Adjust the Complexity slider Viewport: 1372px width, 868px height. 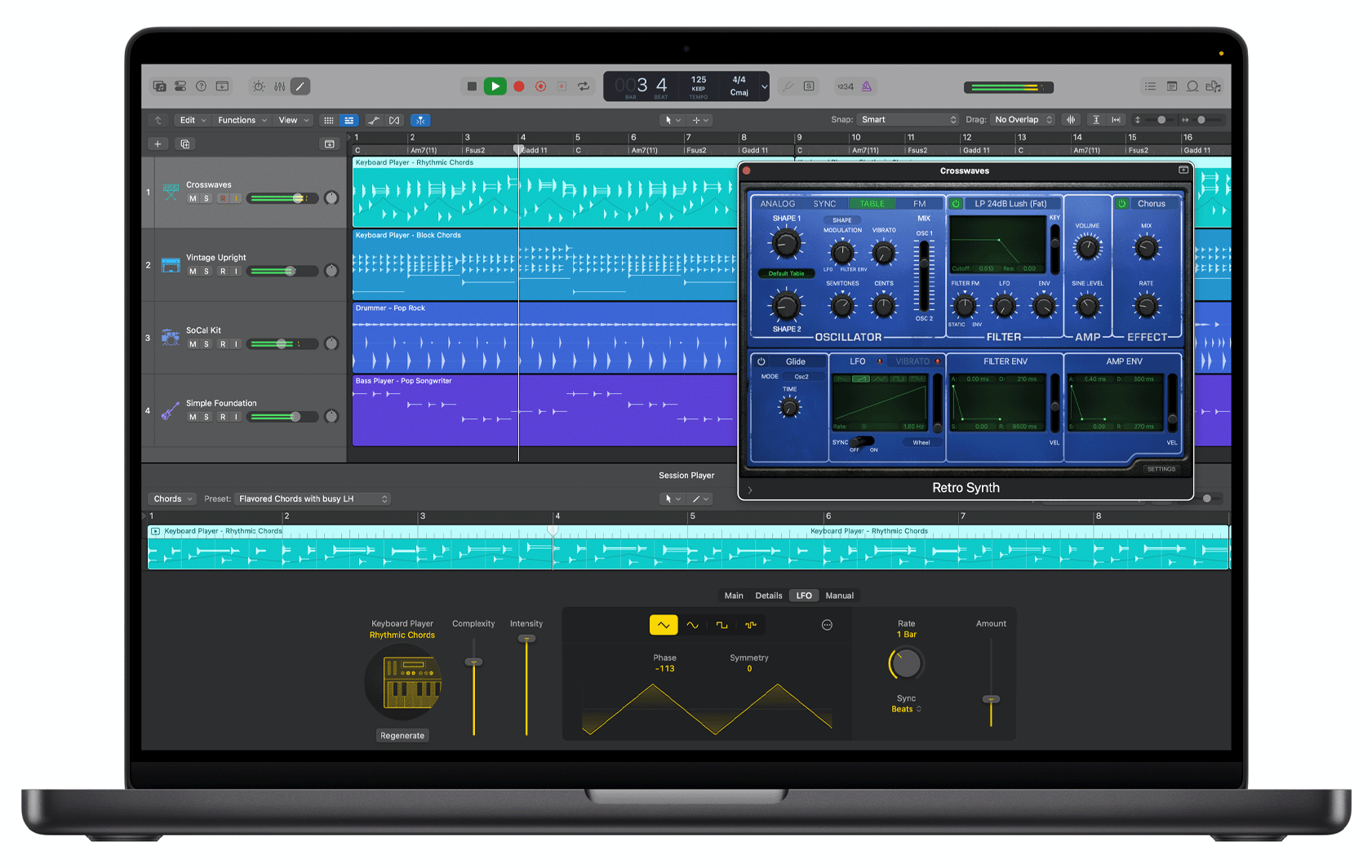click(473, 661)
